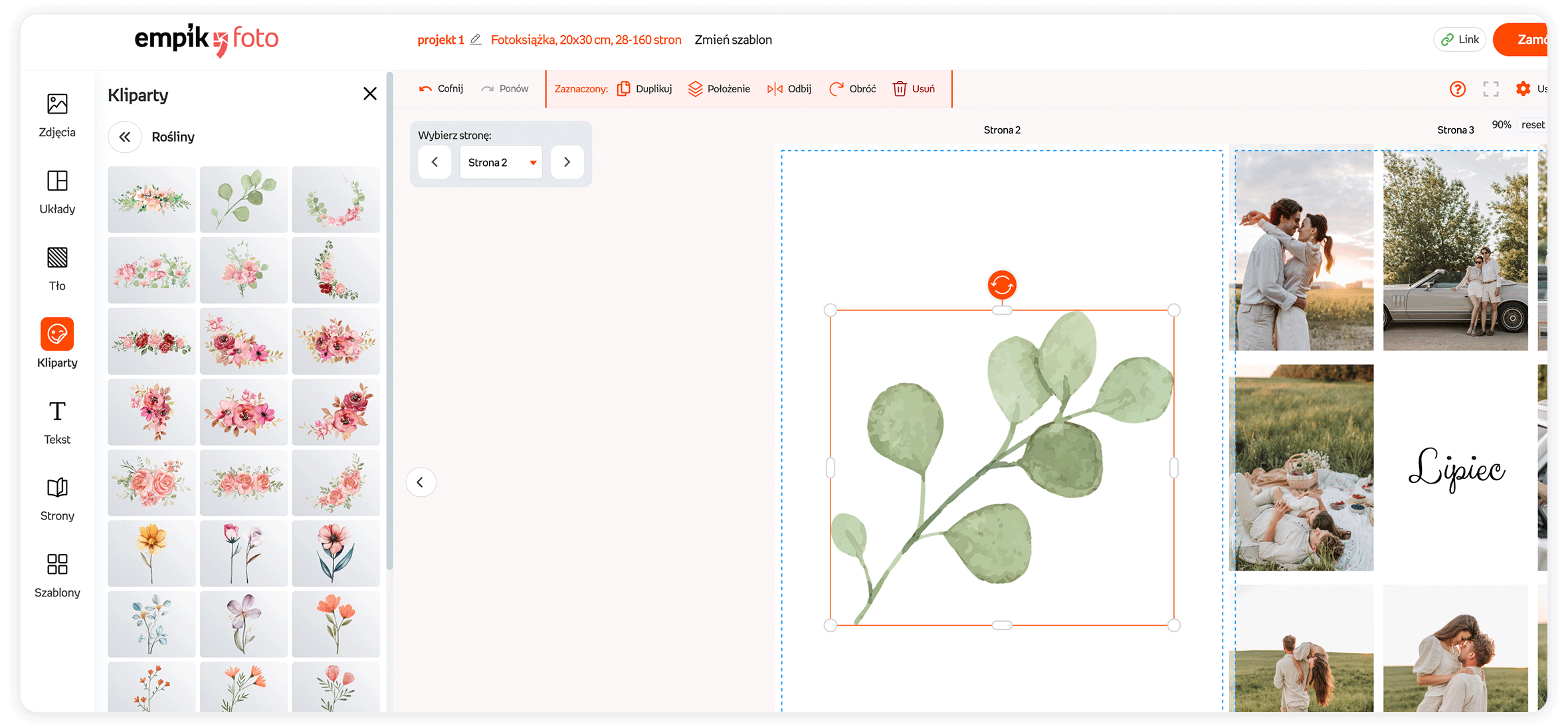Undo the last action with Cofnij
This screenshot has width=1568, height=726.
[x=441, y=88]
